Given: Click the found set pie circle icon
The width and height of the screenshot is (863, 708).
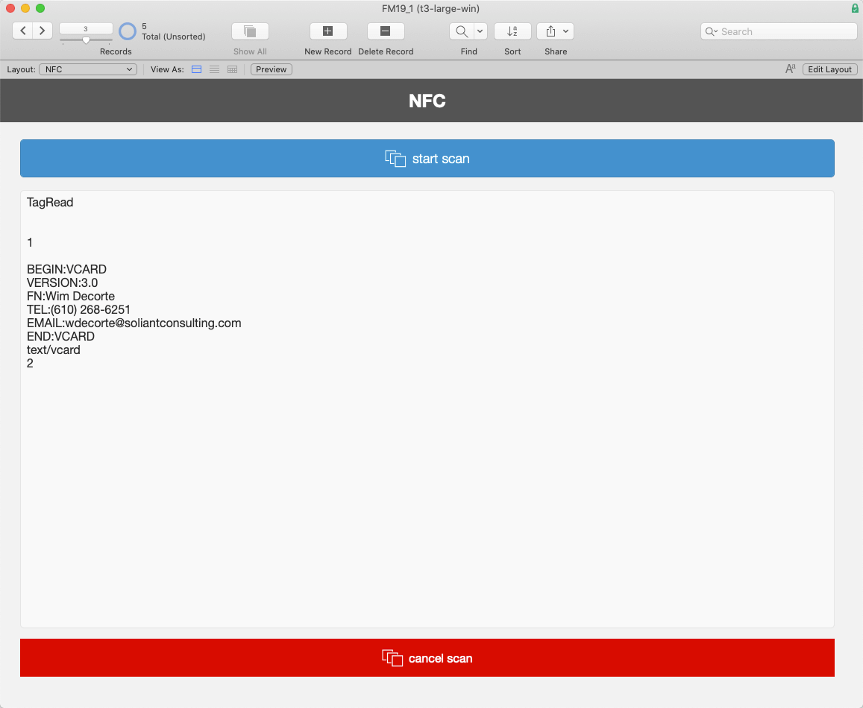Looking at the screenshot, I should point(127,31).
